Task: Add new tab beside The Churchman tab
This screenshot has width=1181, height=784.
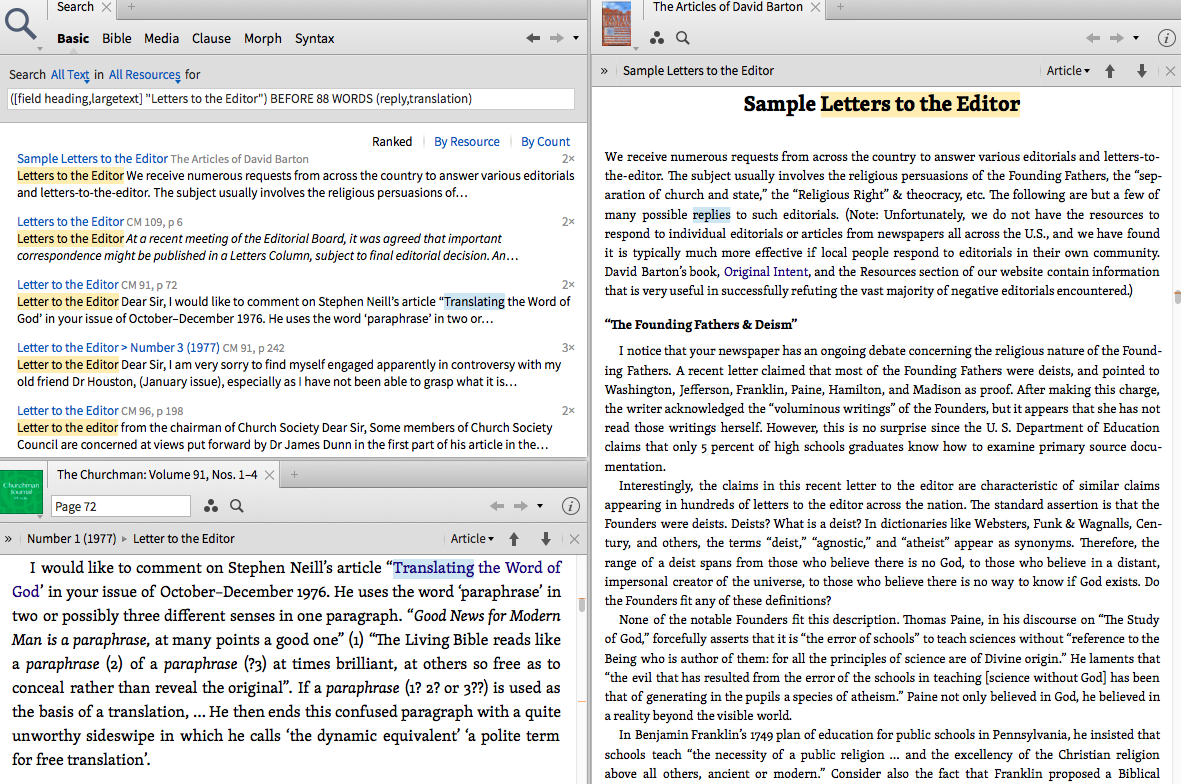Action: point(294,474)
